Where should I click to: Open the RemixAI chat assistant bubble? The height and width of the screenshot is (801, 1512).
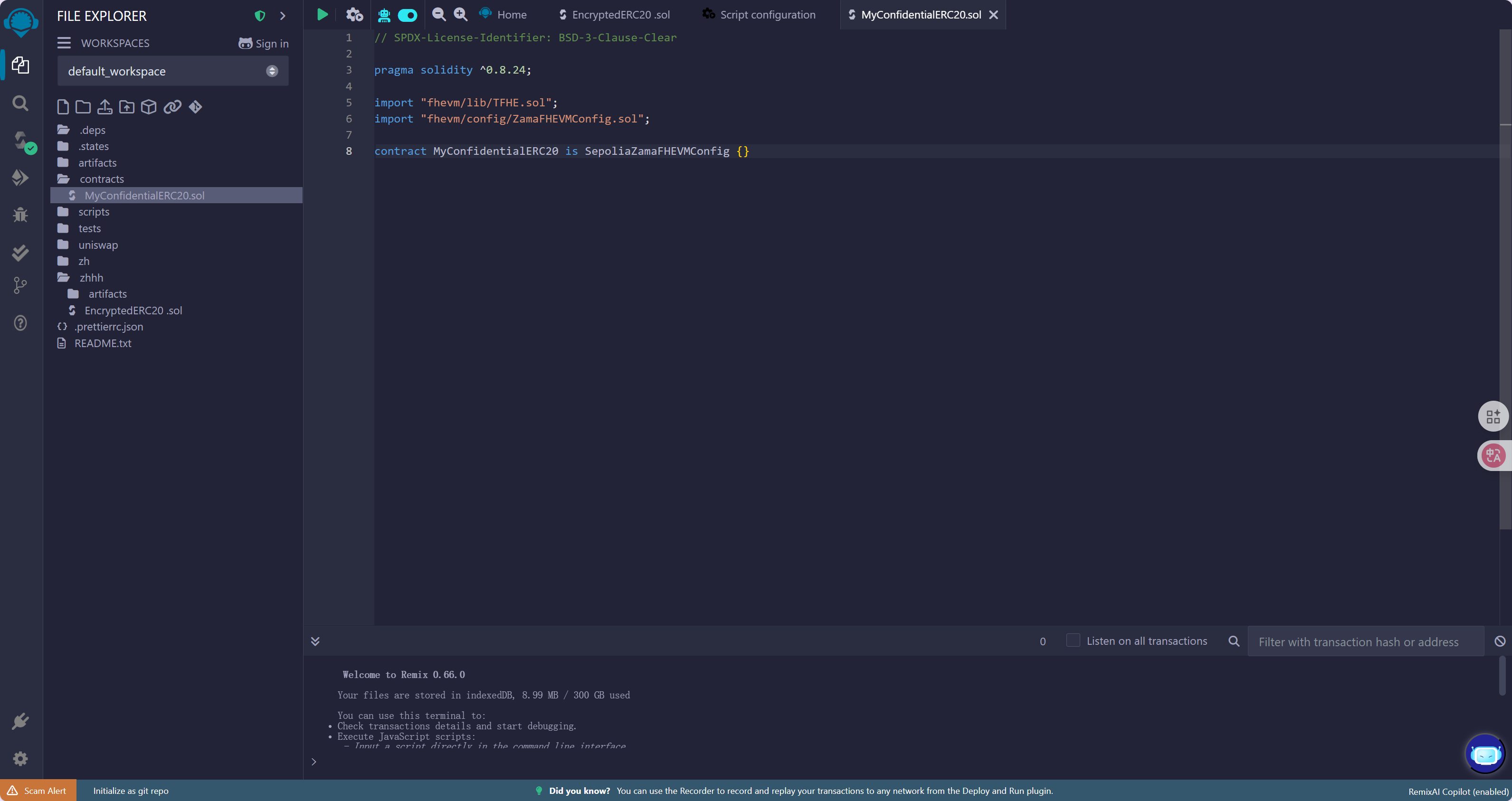1485,754
